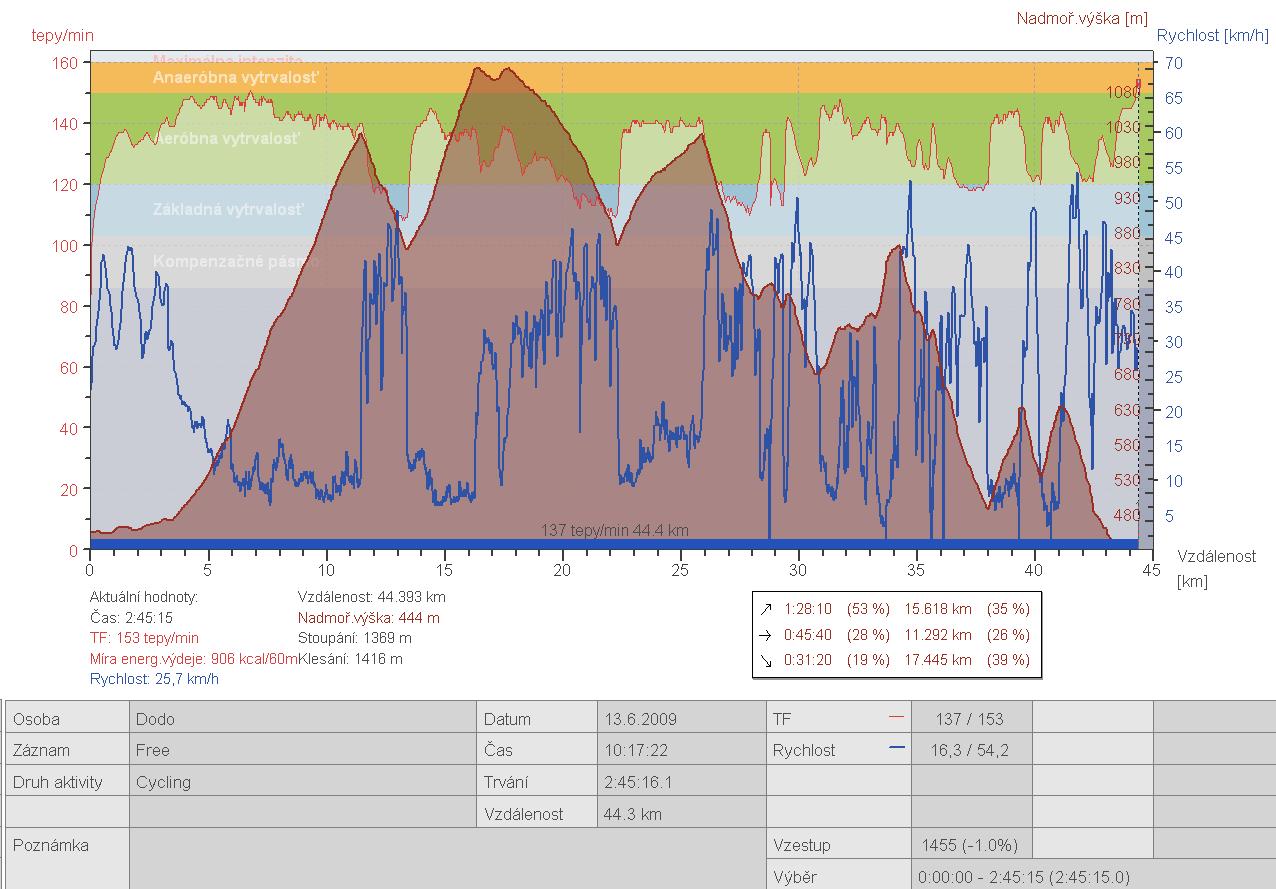This screenshot has width=1276, height=889.
Task: Click the Vzestup value 1455 (-1.0%)
Action: click(968, 845)
